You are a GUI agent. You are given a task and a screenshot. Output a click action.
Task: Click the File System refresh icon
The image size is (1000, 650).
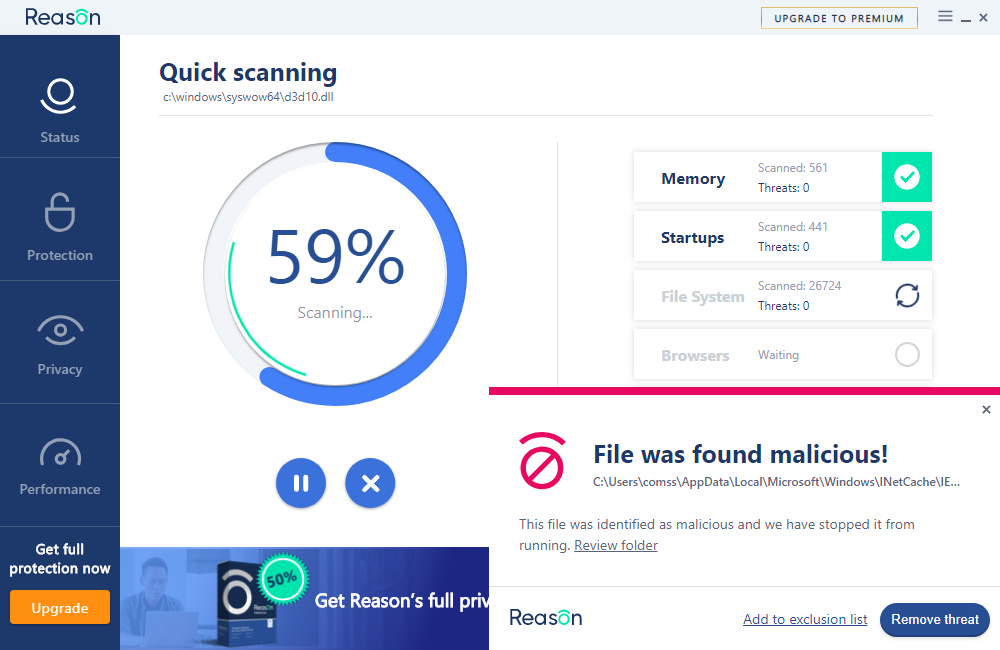[907, 295]
